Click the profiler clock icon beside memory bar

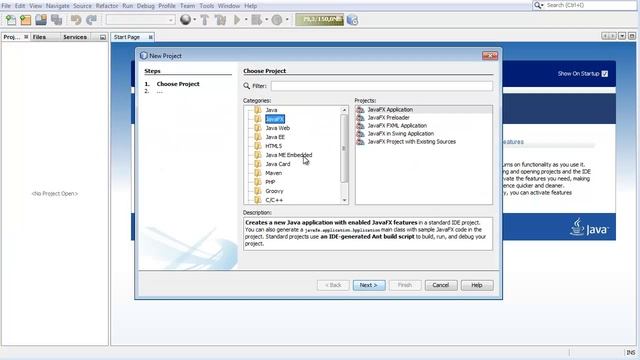click(x=352, y=20)
